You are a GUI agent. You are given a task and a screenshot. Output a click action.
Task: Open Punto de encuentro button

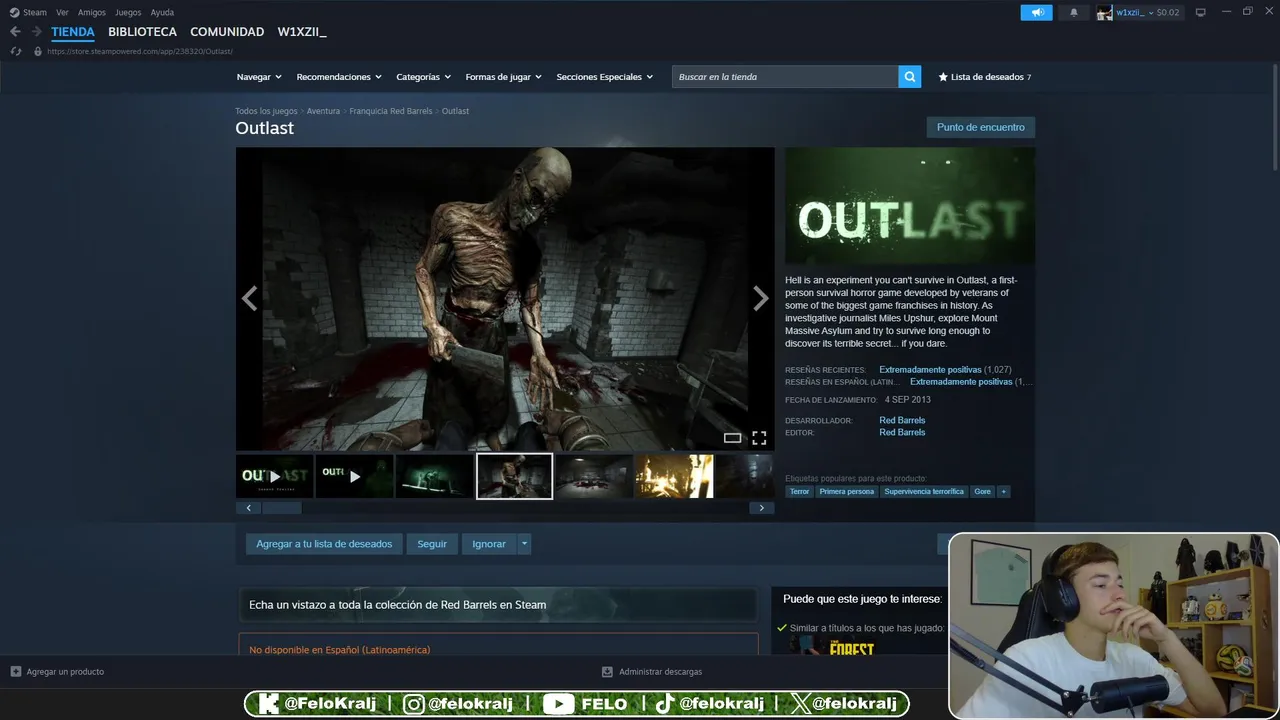point(980,127)
